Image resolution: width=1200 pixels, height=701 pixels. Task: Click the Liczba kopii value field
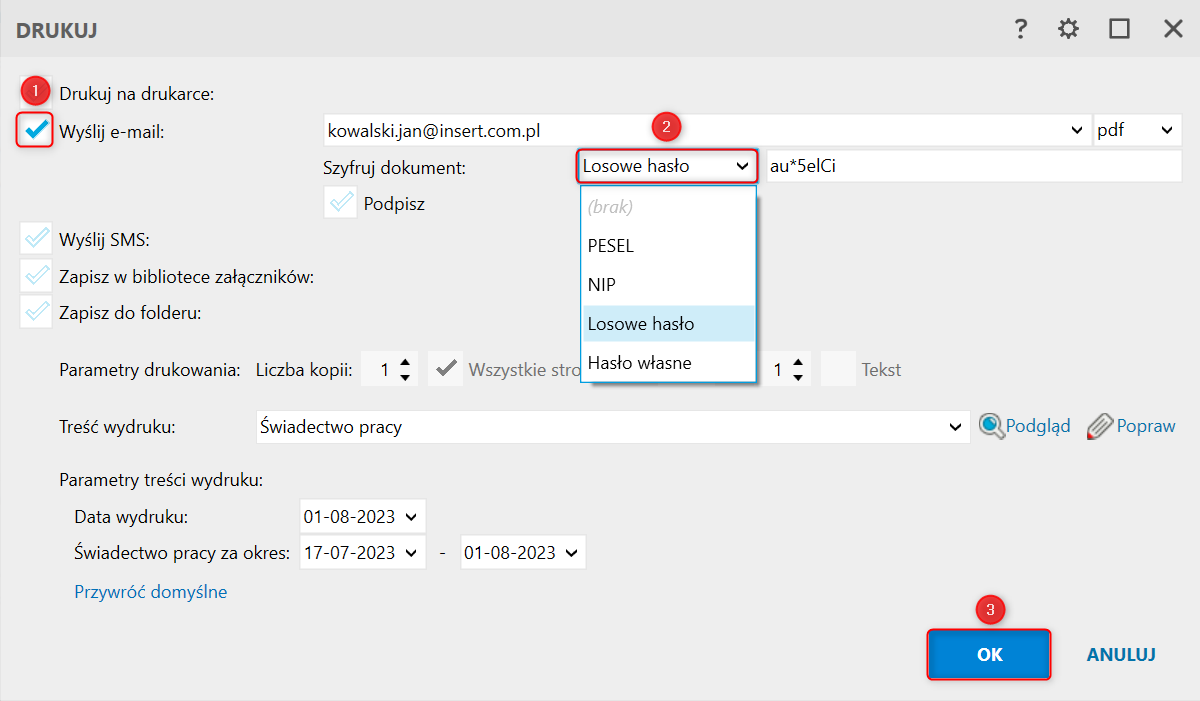(x=377, y=370)
